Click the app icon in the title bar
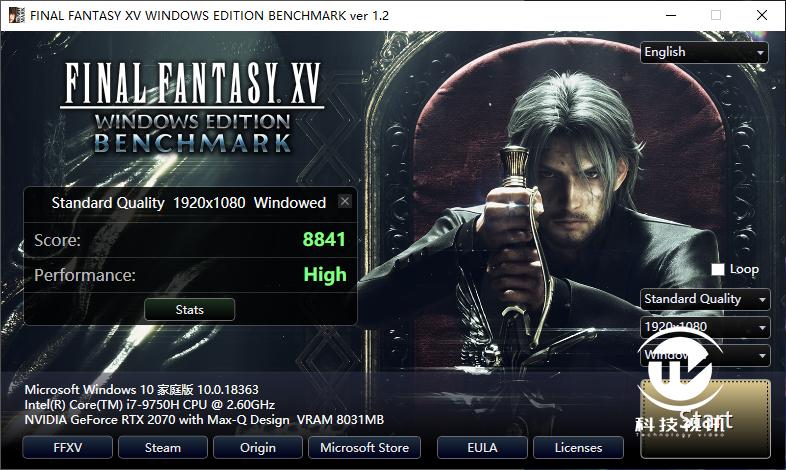 (x=16, y=15)
